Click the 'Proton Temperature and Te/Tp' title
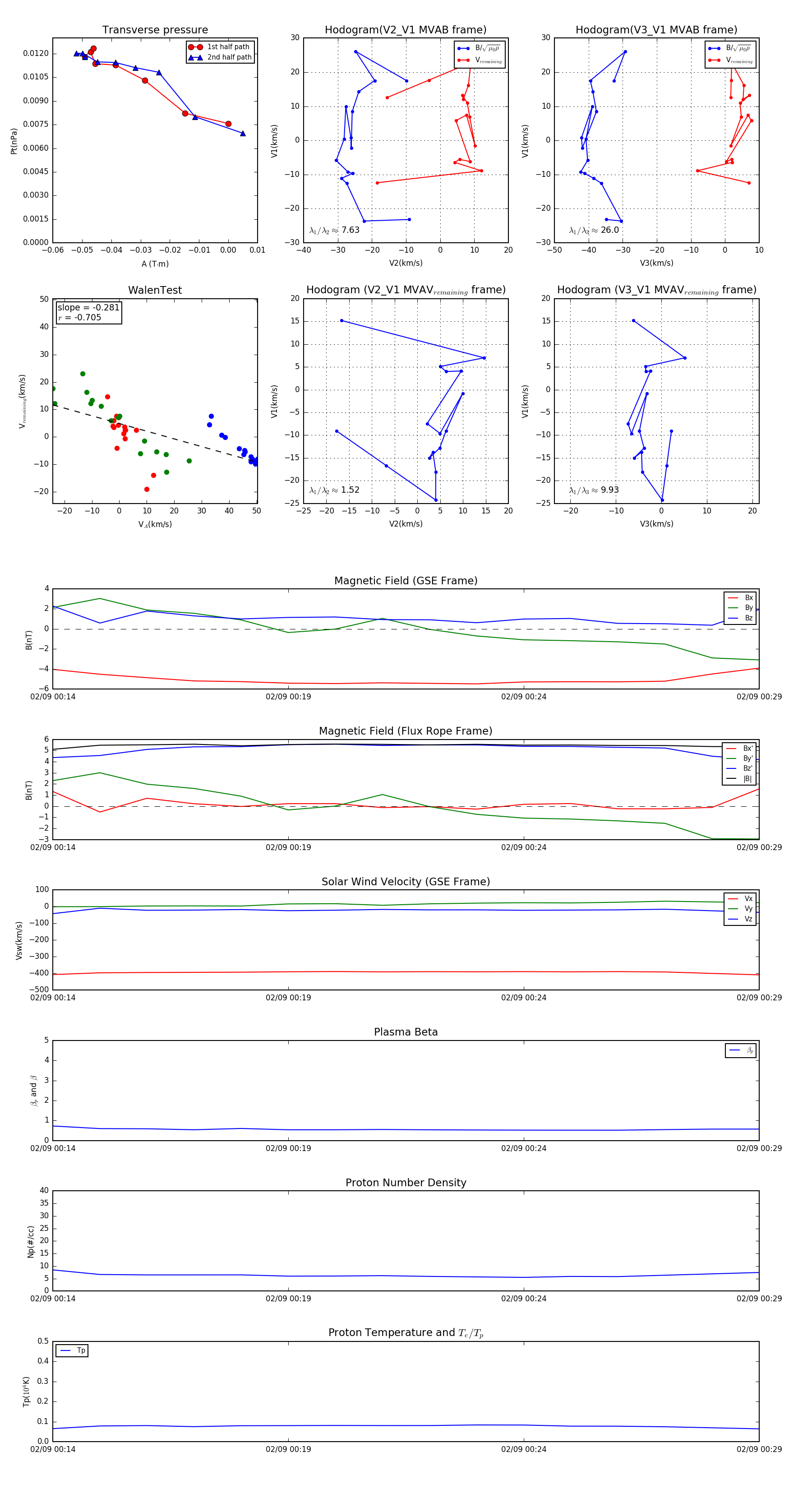The width and height of the screenshot is (812, 1489). [406, 1333]
